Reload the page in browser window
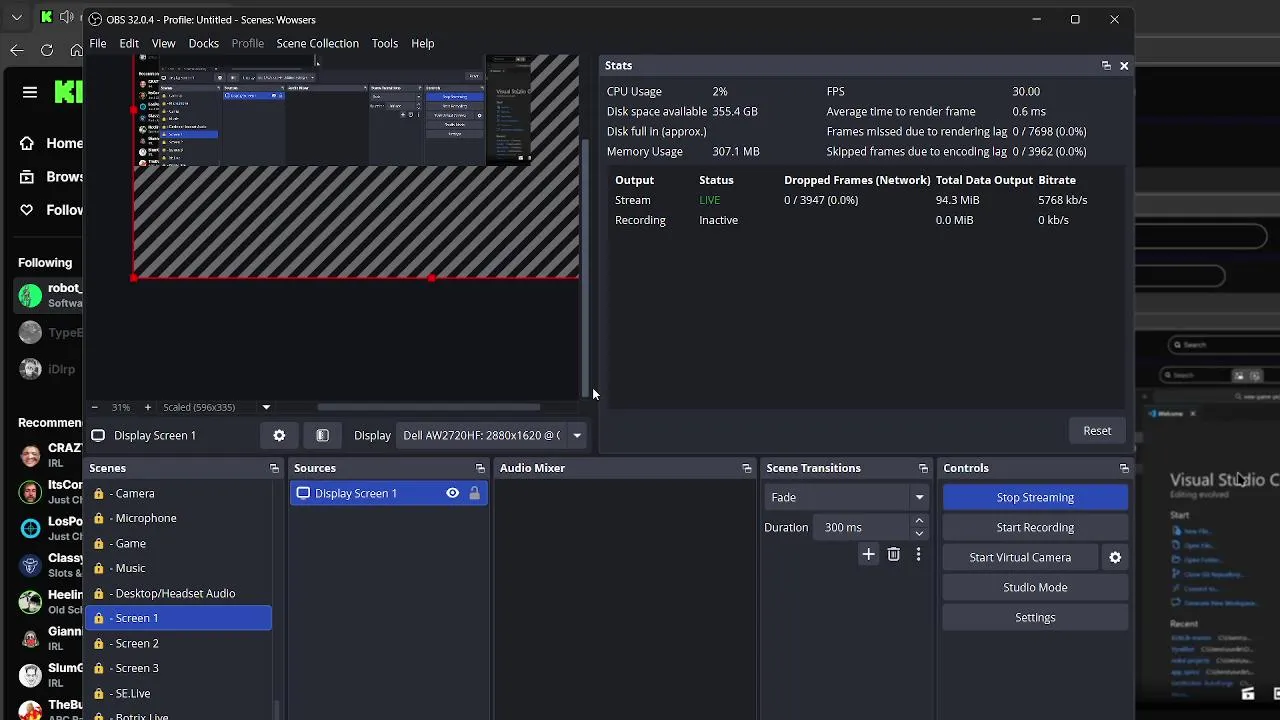1280x720 pixels. point(47,50)
